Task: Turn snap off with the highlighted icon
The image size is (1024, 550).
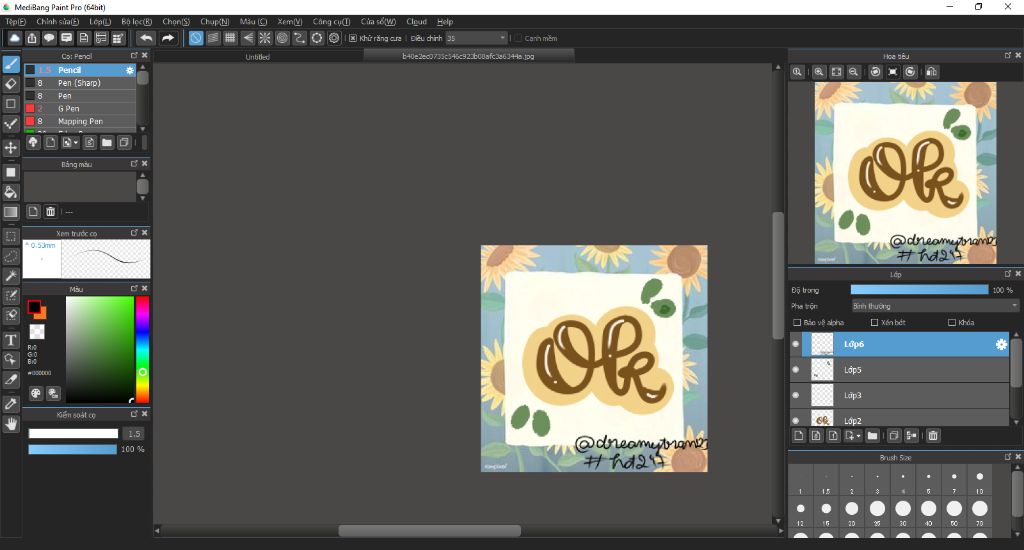Action: pyautogui.click(x=196, y=38)
